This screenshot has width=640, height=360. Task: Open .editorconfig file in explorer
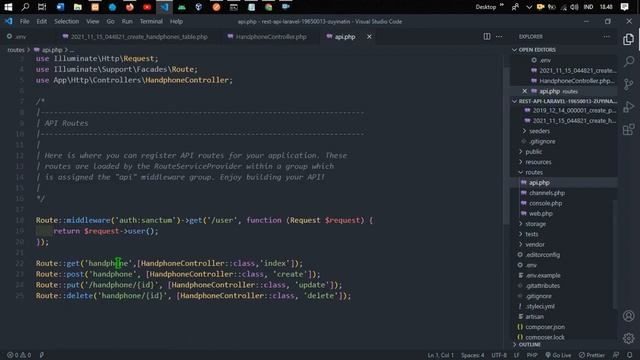point(542,255)
